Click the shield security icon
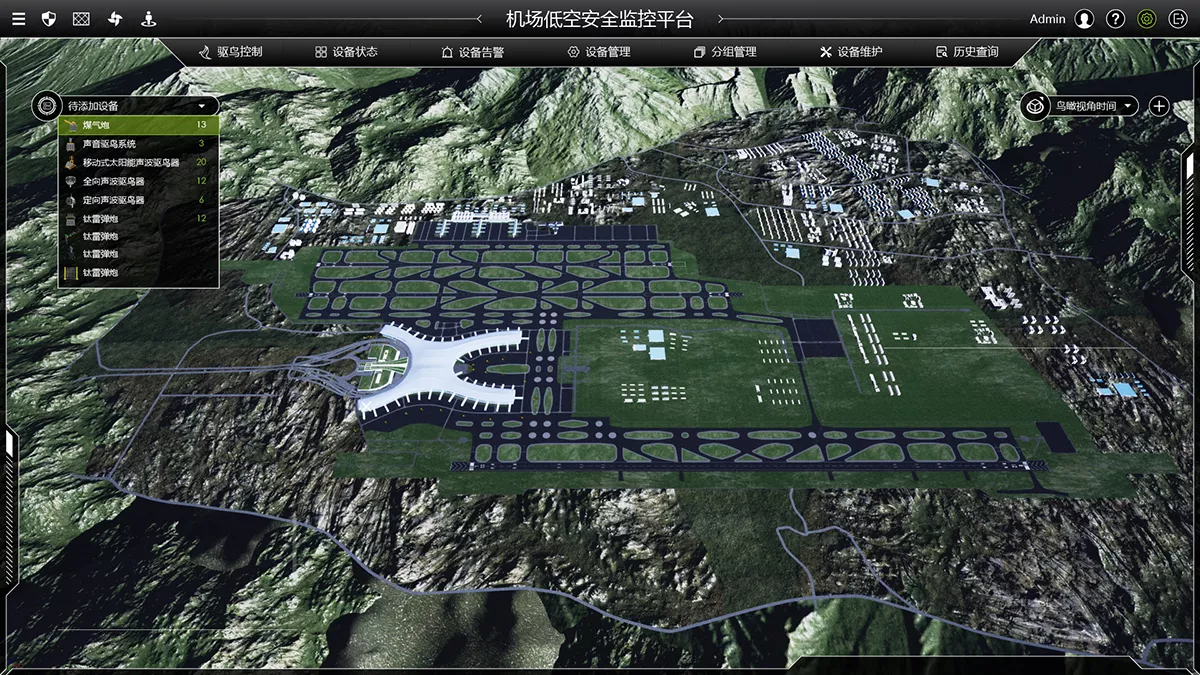This screenshot has width=1200, height=675. [49, 19]
